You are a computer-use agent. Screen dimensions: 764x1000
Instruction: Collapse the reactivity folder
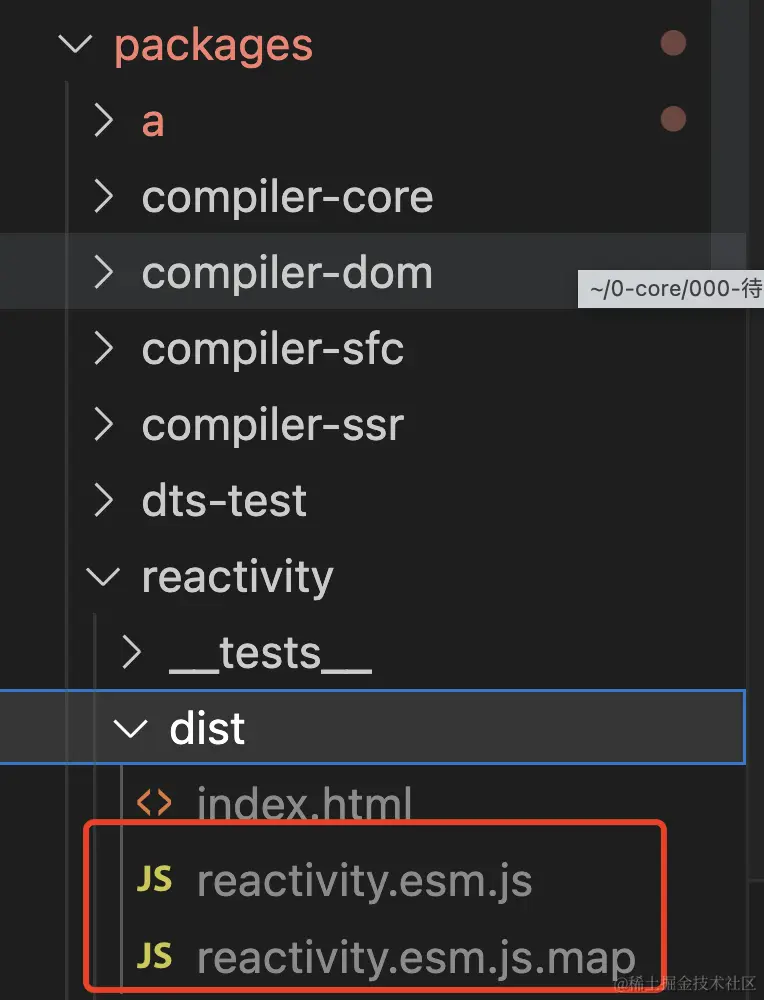[x=103, y=576]
